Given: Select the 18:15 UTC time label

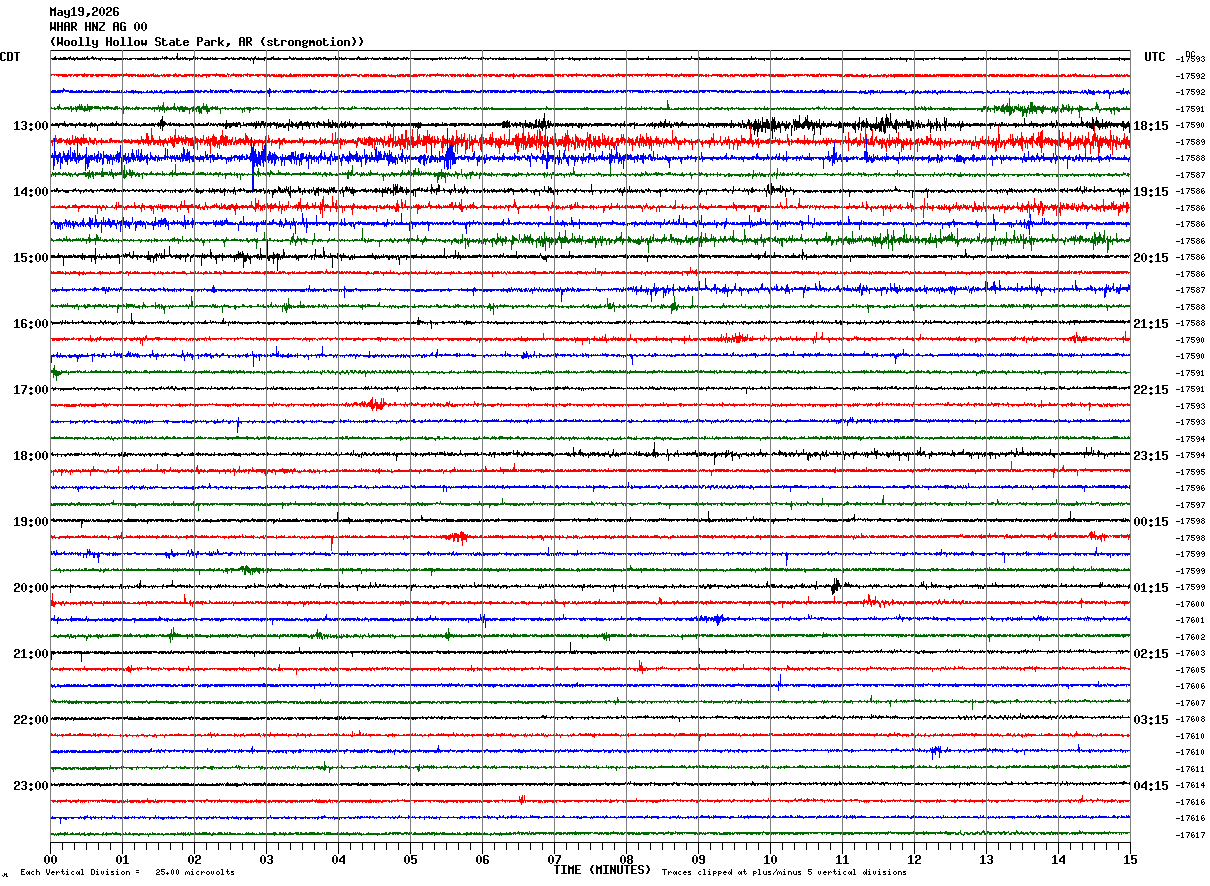Looking at the screenshot, I should pos(1150,126).
